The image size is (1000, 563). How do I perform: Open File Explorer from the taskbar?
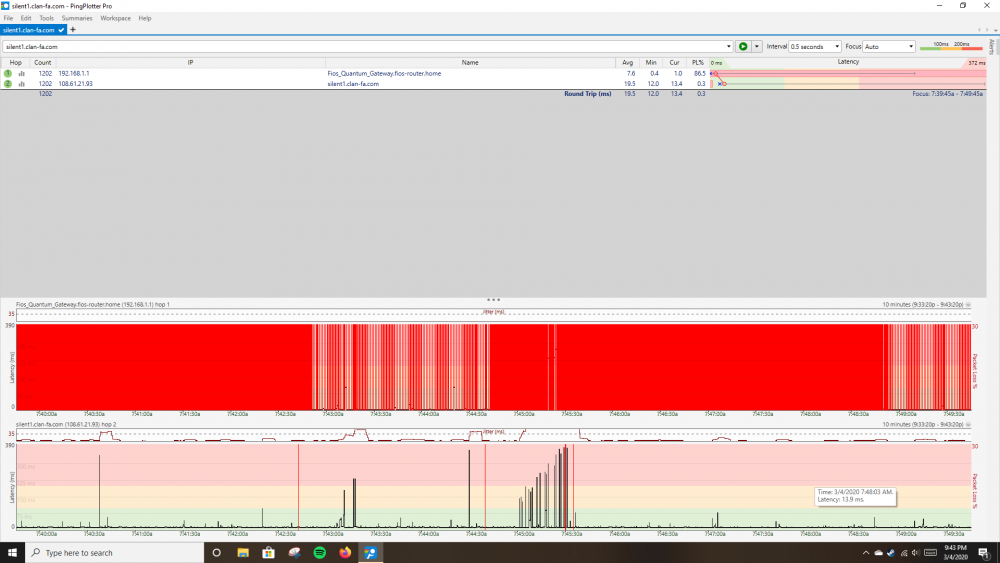pyautogui.click(x=243, y=553)
